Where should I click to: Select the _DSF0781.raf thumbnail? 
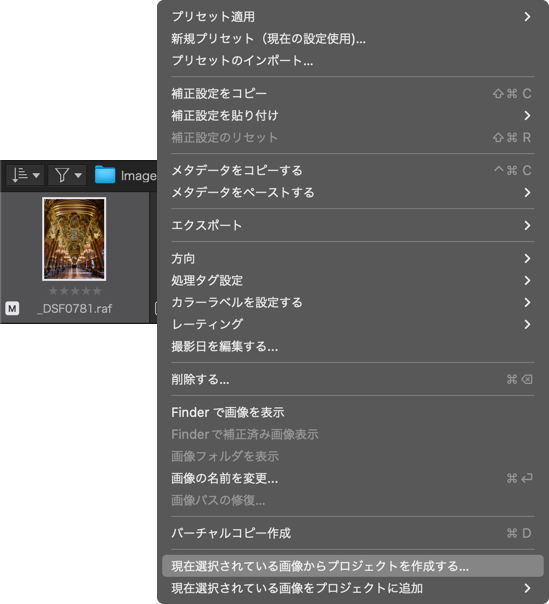pyautogui.click(x=74, y=239)
